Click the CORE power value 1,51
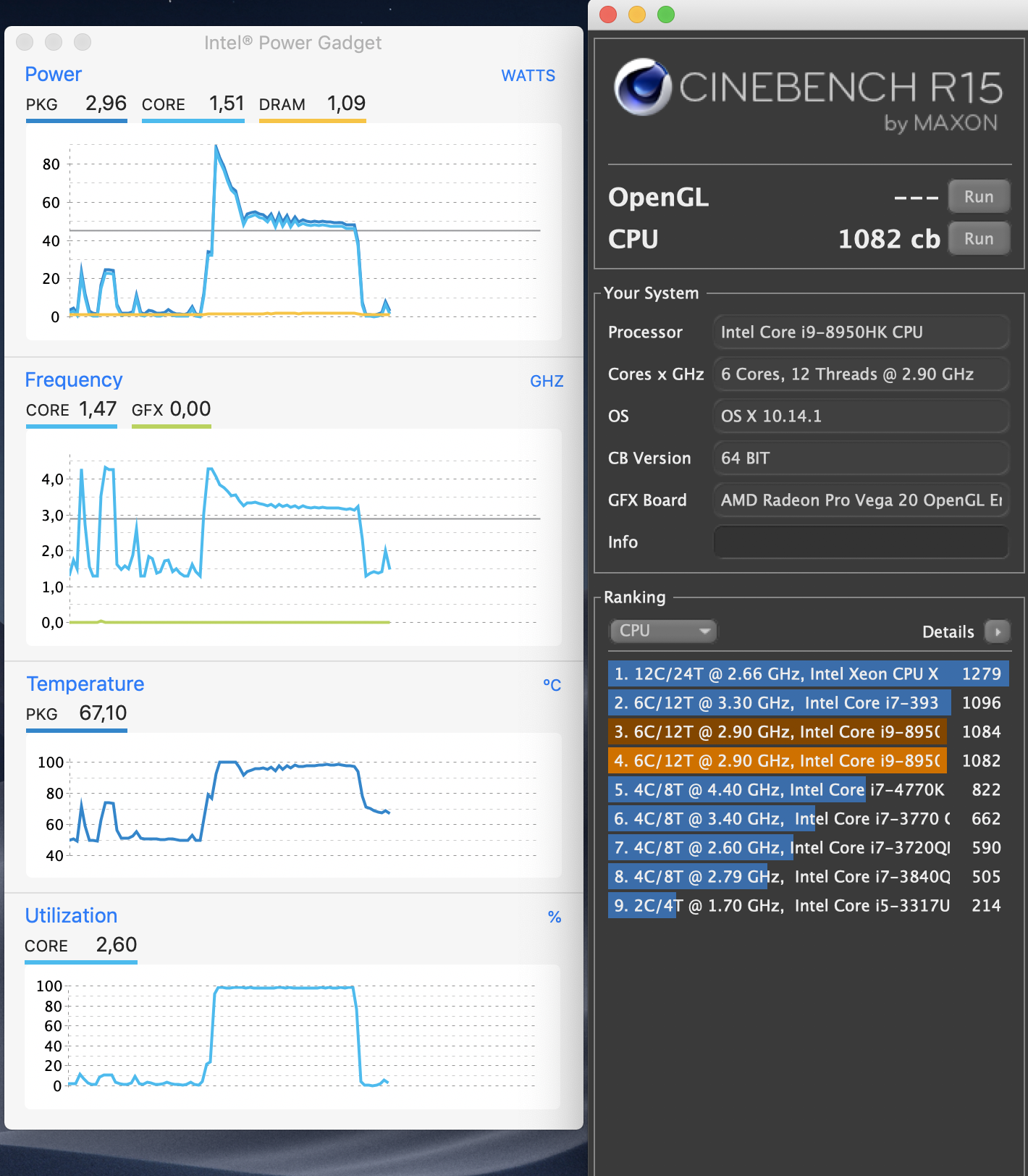Screen dimensions: 1028x1176 tap(227, 104)
